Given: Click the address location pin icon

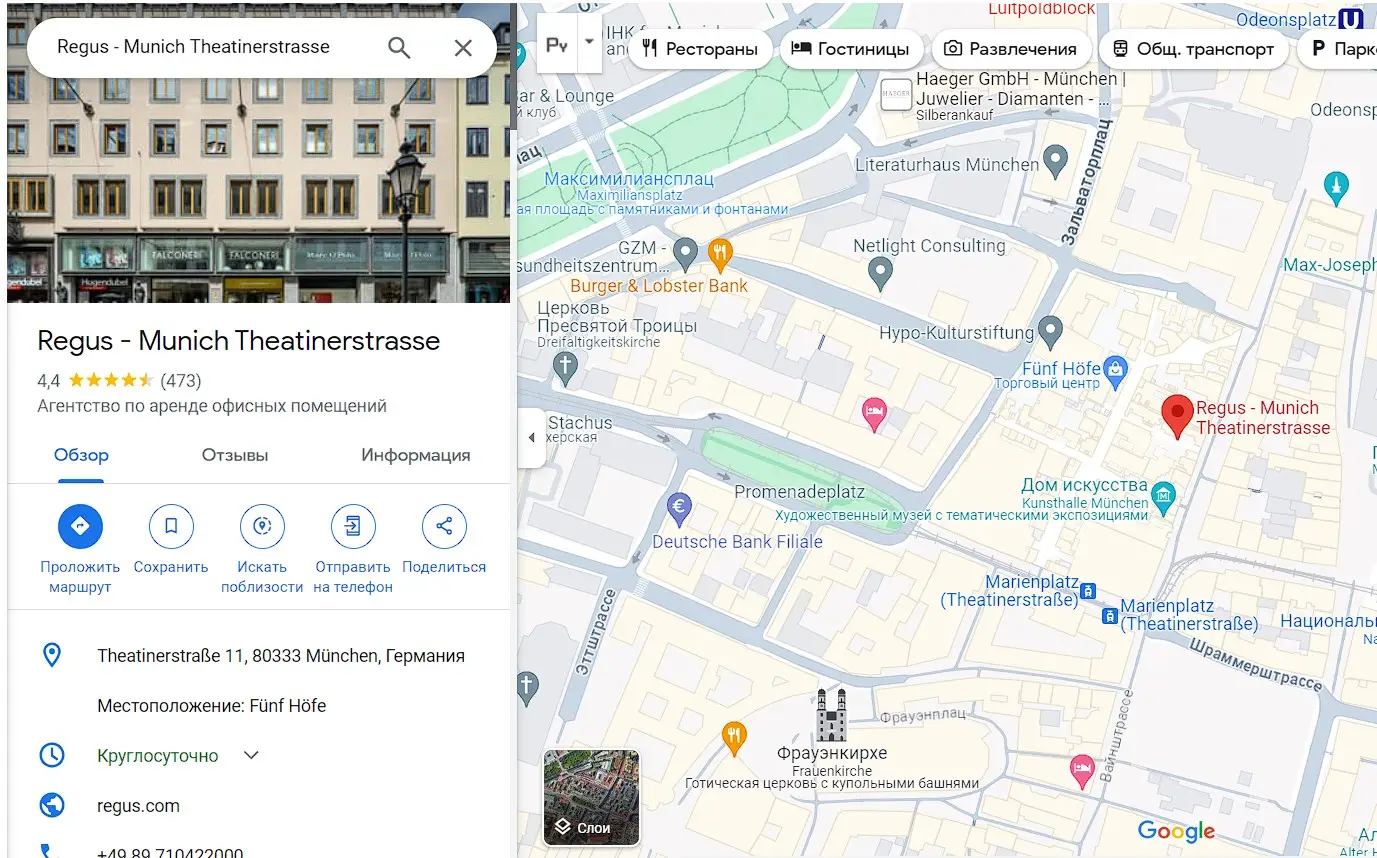Looking at the screenshot, I should click(51, 656).
